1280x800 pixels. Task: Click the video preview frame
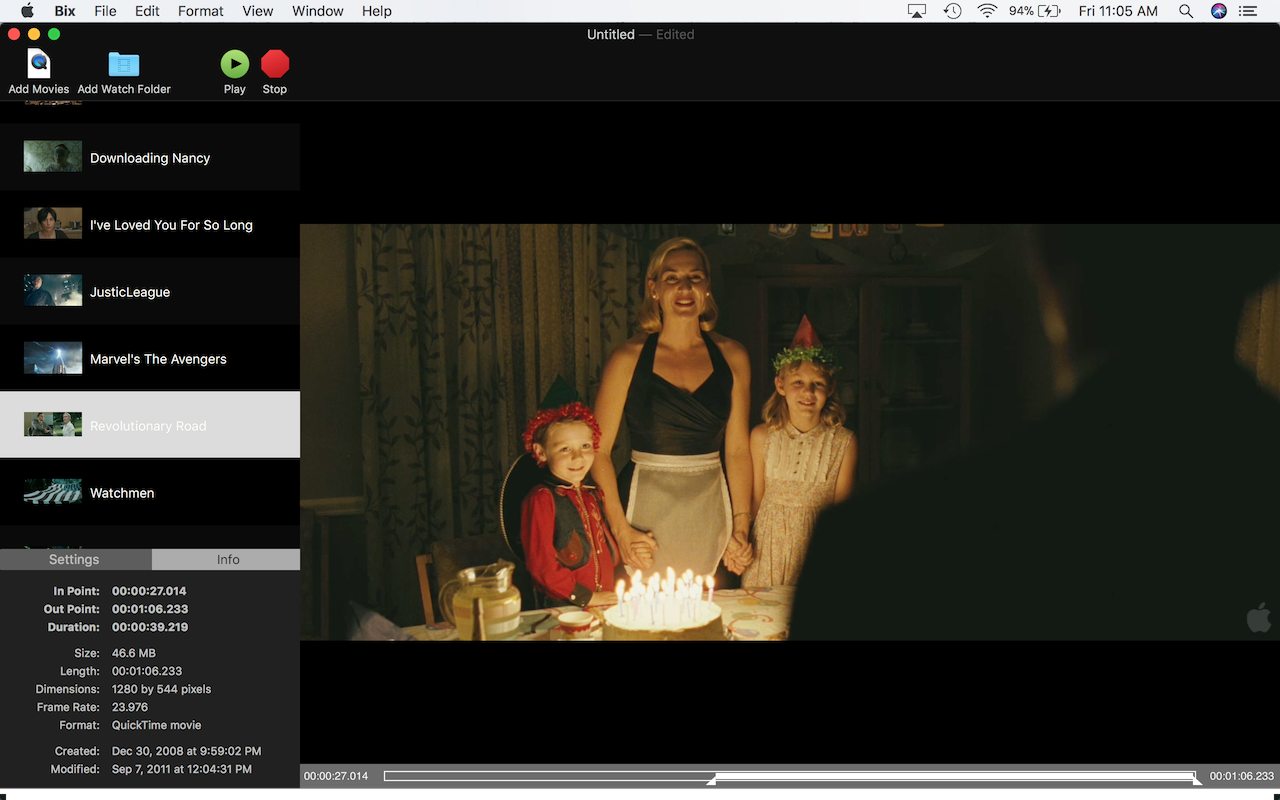point(790,432)
